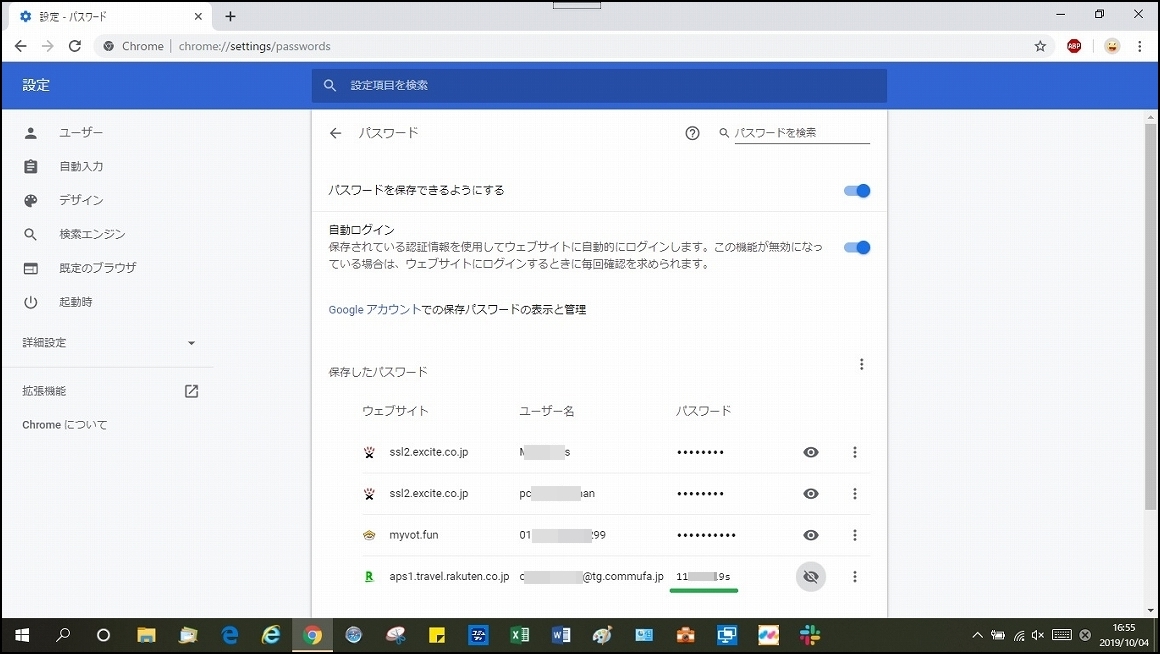Open Word from taskbar
This screenshot has width=1160, height=654.
tap(561, 636)
